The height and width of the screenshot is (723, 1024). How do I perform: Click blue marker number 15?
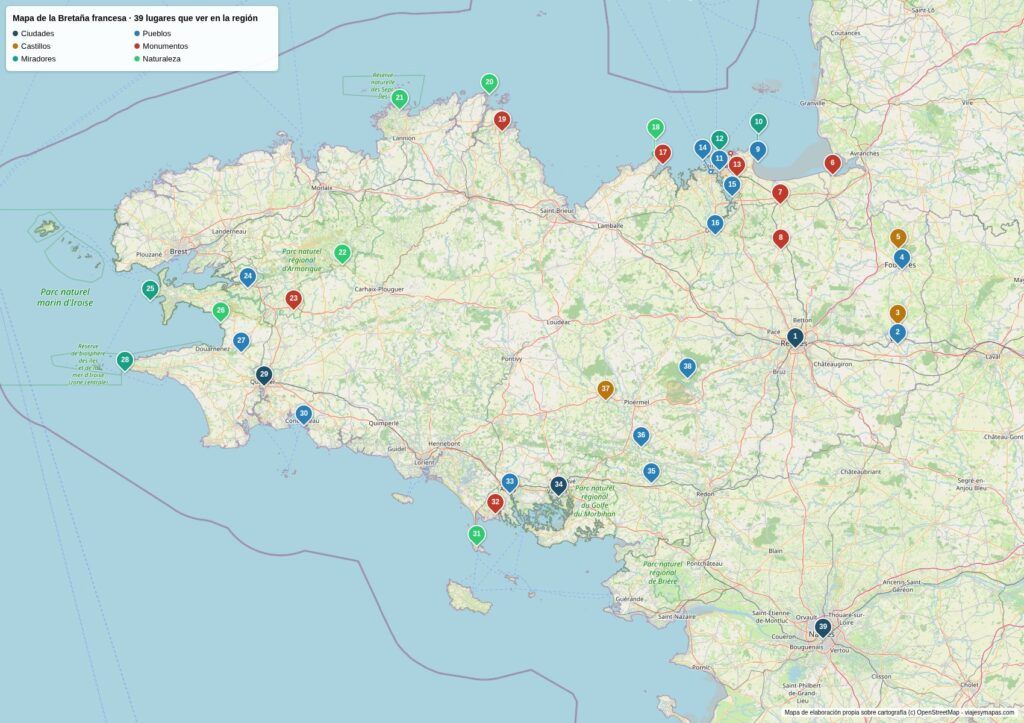pyautogui.click(x=732, y=185)
